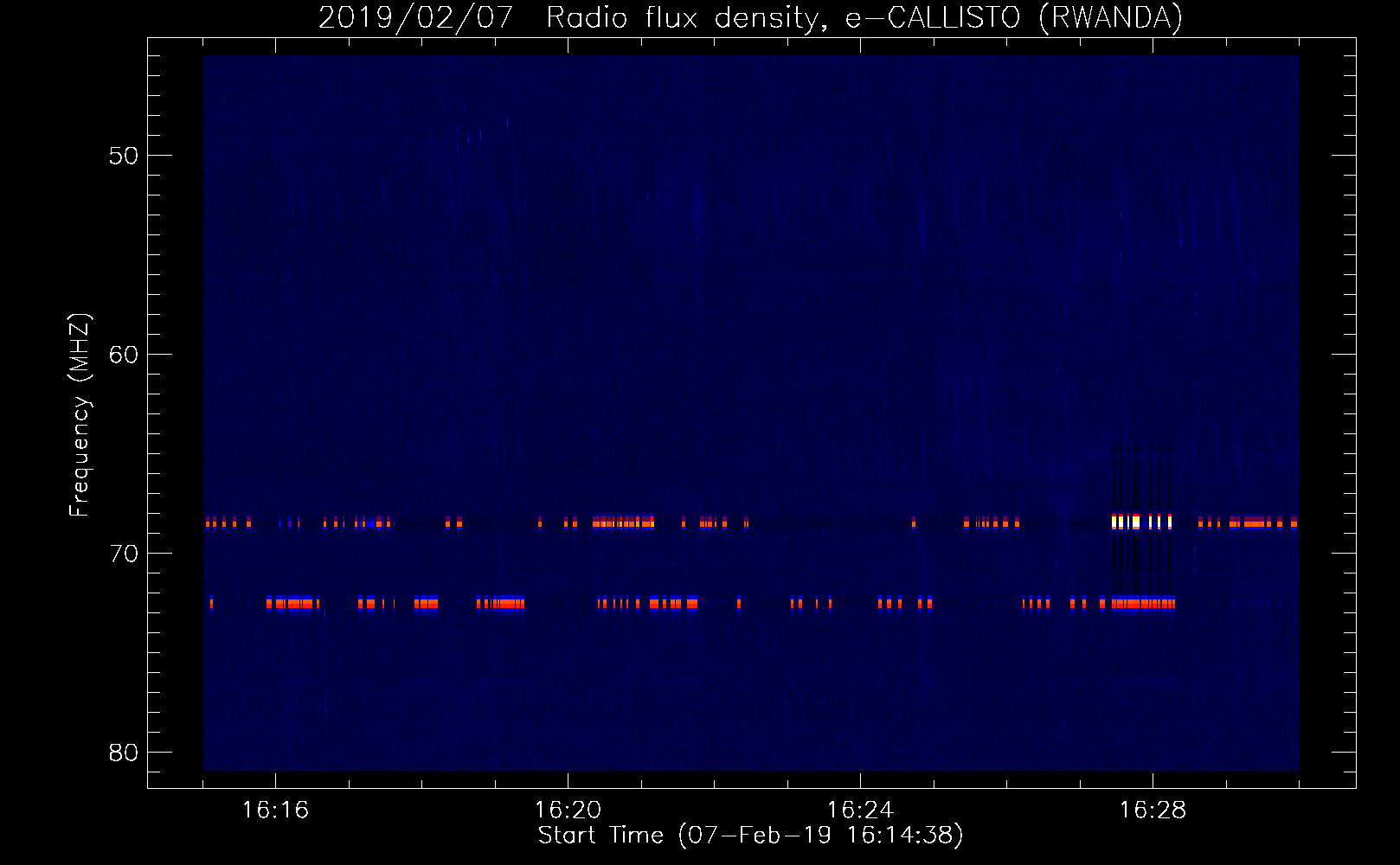The height and width of the screenshot is (865, 1400).
Task: Click the 16:16 time tick label
Action: click(275, 810)
